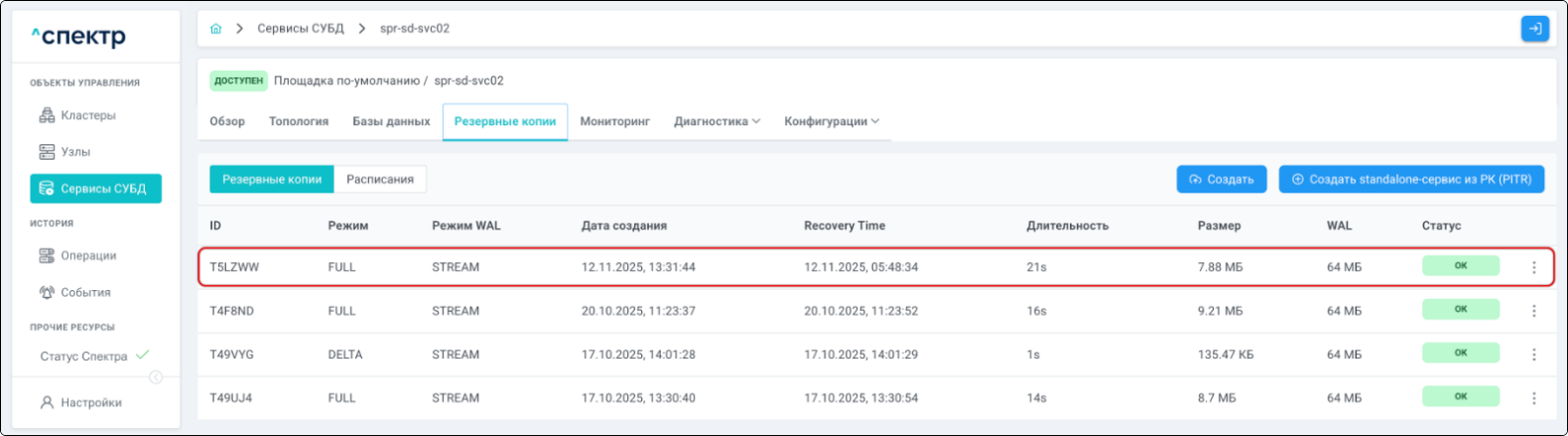Open Операции history in sidebar
Screen dimensions: 1568x436
[x=87, y=255]
